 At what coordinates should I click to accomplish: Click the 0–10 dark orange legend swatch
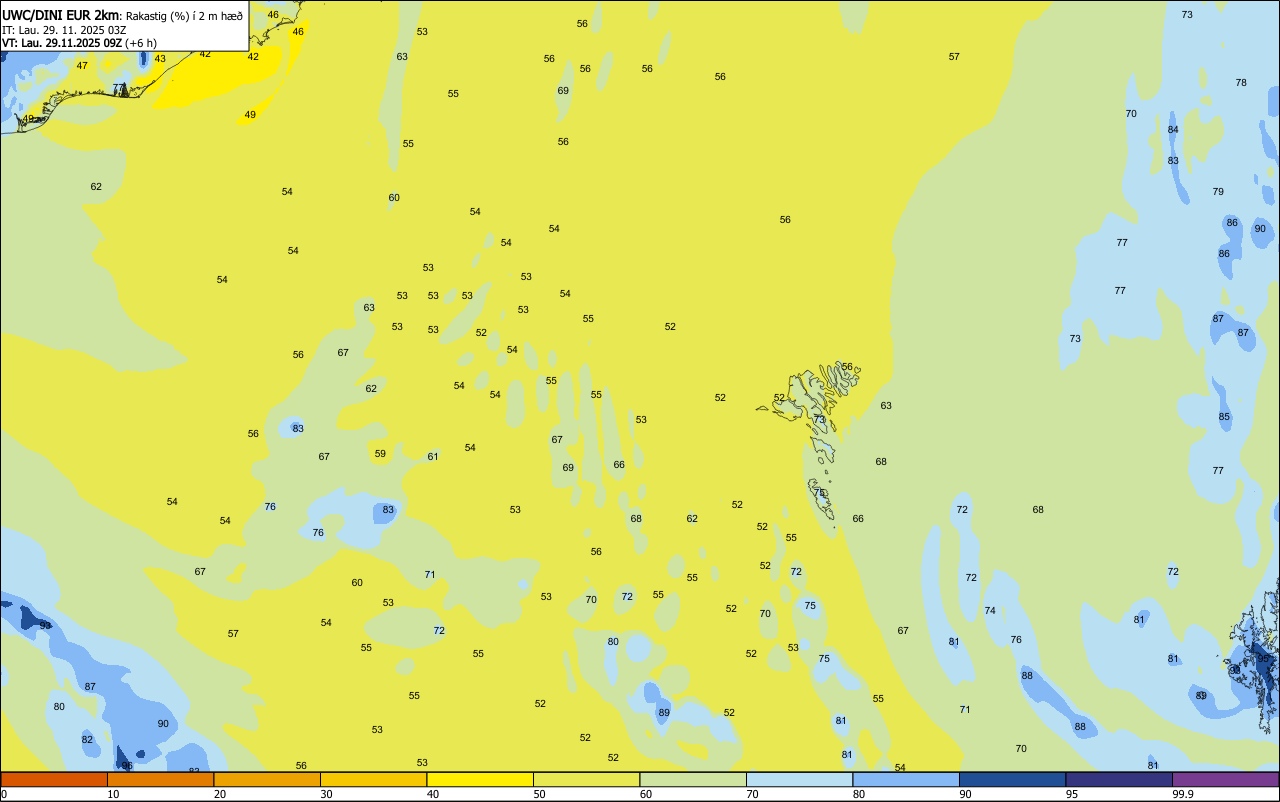pyautogui.click(x=54, y=779)
